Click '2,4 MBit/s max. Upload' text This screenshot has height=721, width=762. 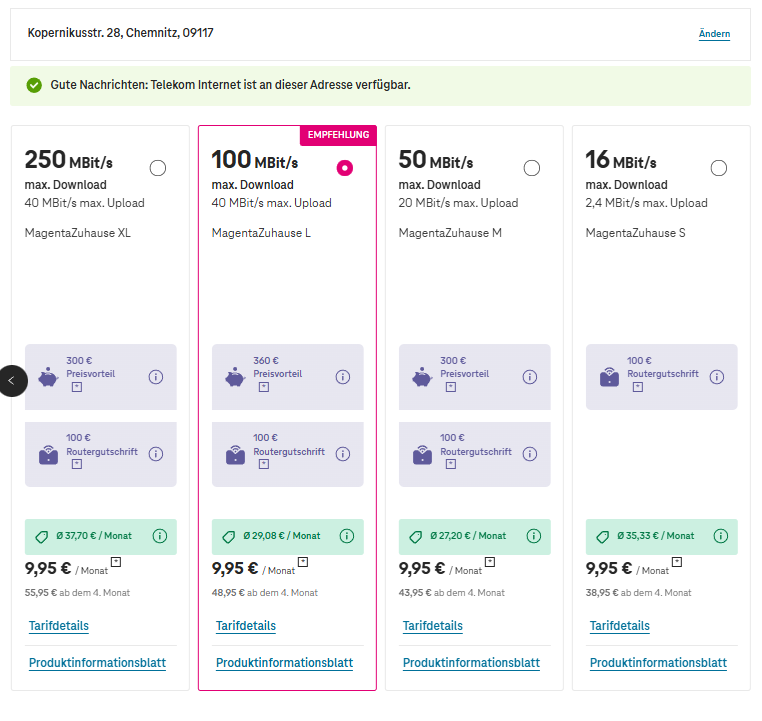pos(646,203)
